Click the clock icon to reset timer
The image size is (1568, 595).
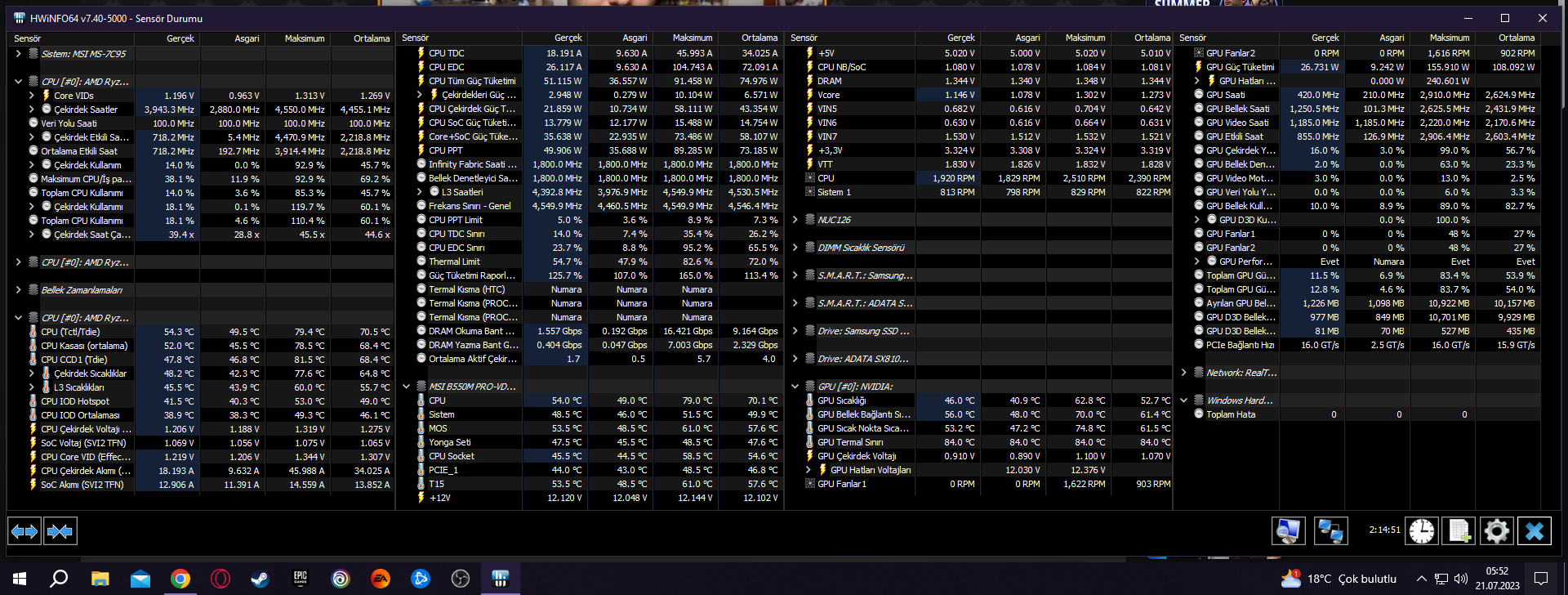(1422, 531)
